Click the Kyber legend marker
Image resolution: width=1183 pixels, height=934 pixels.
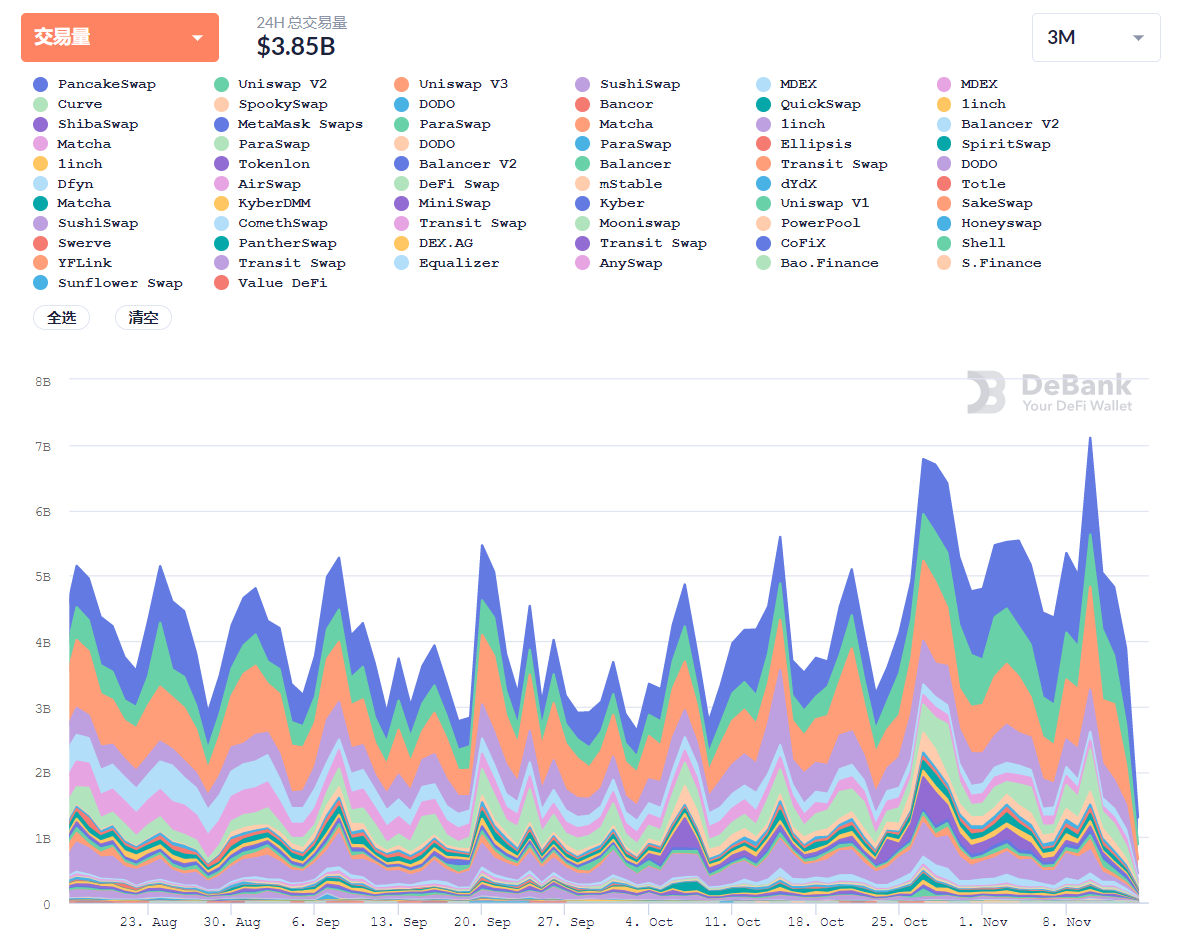coord(582,203)
